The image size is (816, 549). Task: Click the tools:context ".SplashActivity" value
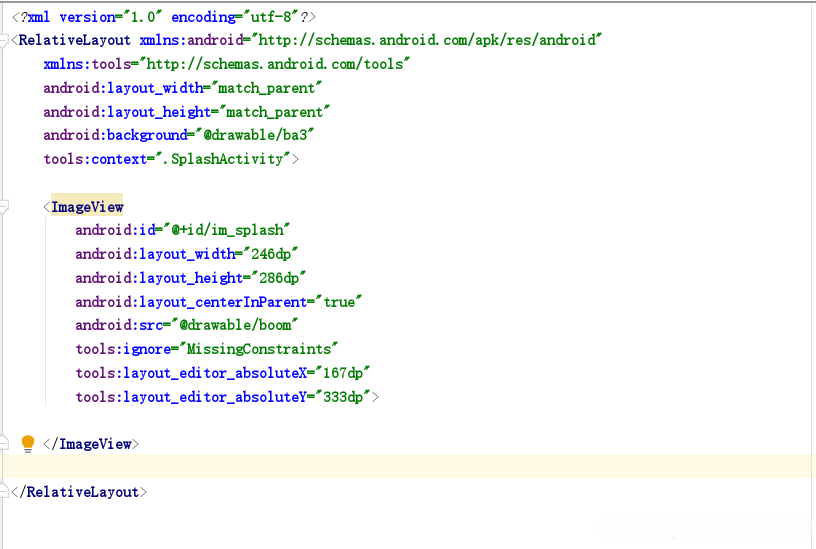223,159
